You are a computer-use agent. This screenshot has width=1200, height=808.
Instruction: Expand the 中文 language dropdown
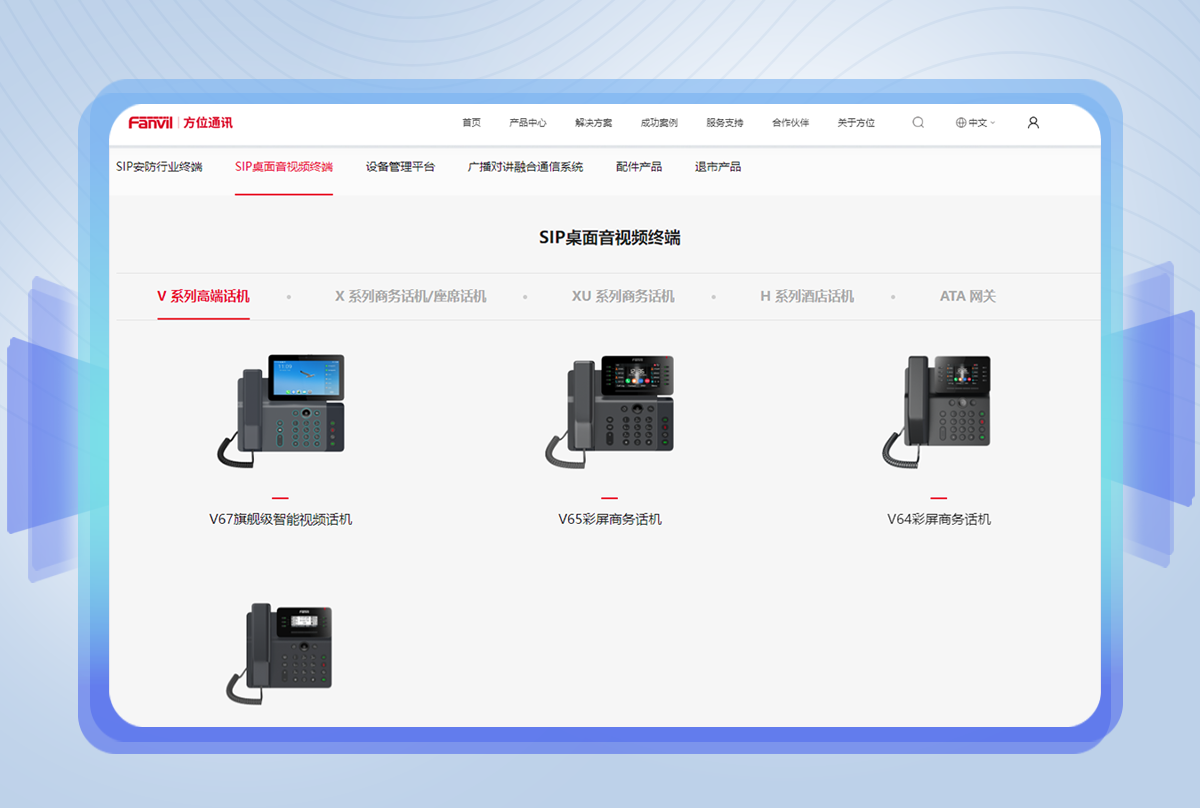click(978, 122)
